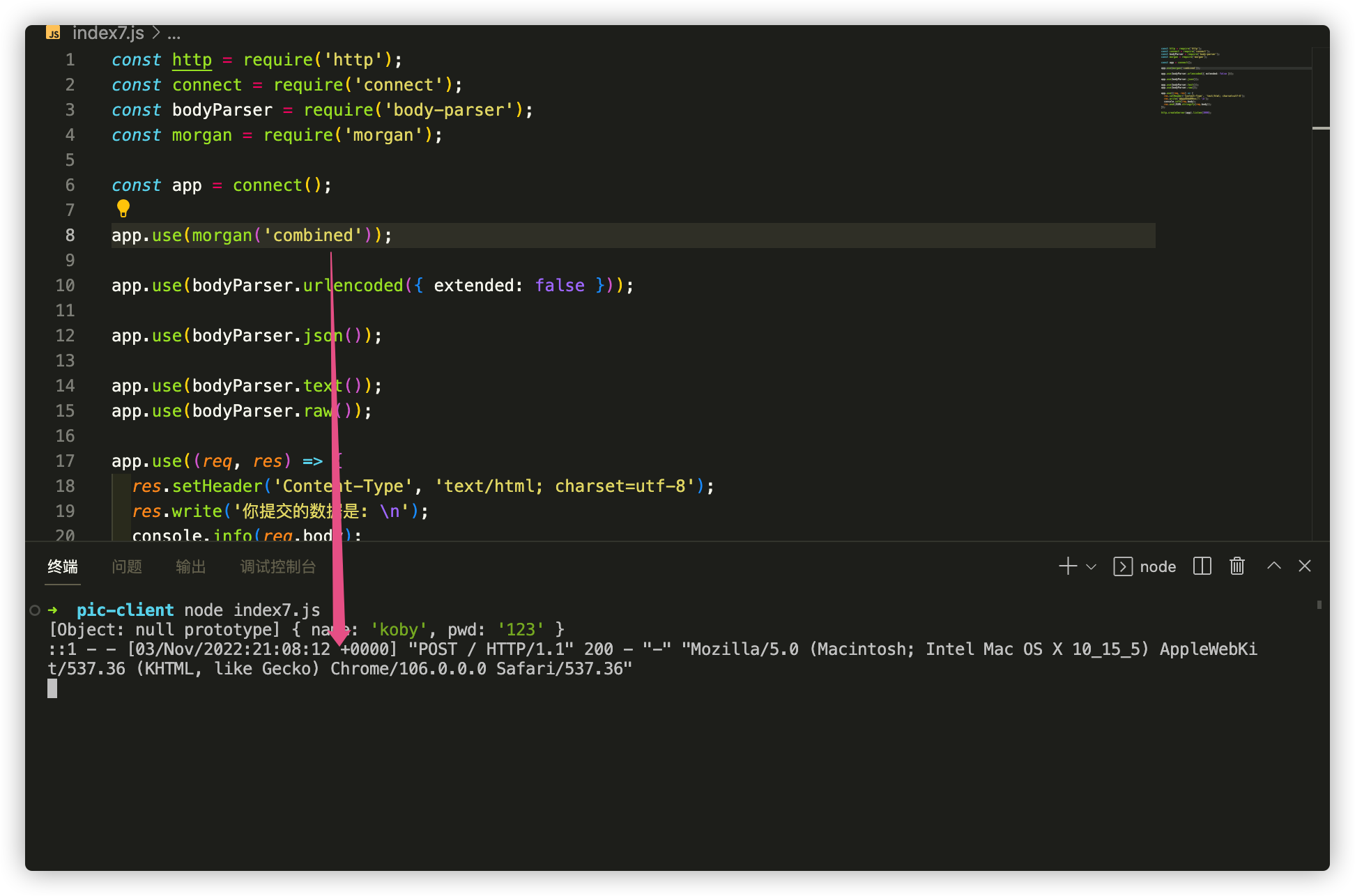The height and width of the screenshot is (896, 1355).
Task: Click the lightbulb quick-fix icon
Action: pos(123,208)
